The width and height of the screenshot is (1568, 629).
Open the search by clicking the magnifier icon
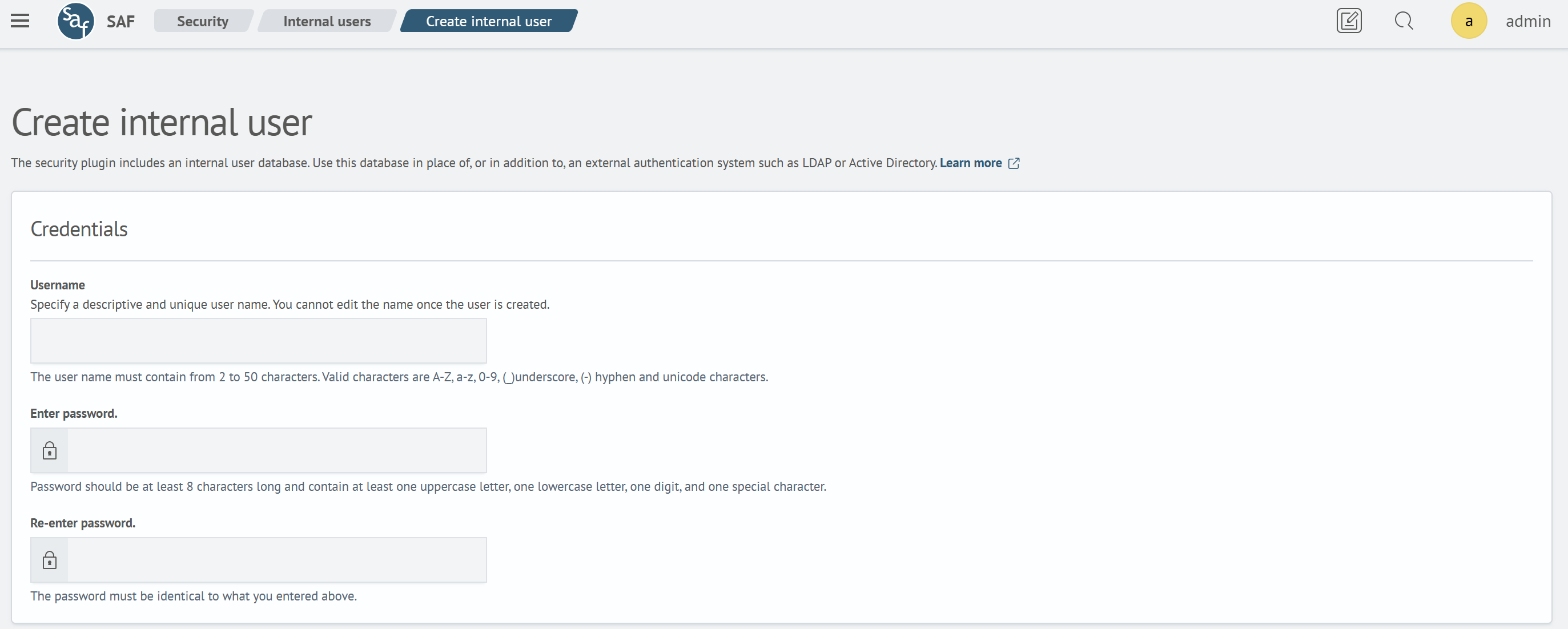point(1404,20)
